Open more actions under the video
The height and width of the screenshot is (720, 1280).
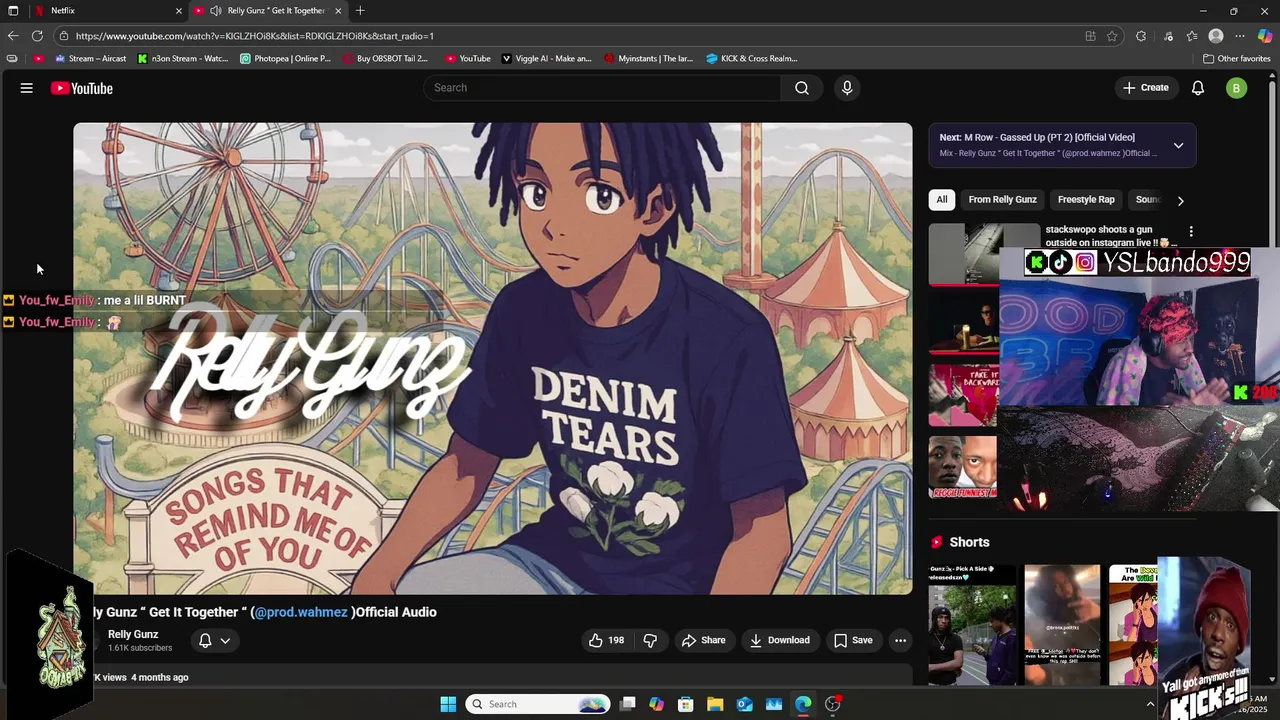[x=900, y=640]
